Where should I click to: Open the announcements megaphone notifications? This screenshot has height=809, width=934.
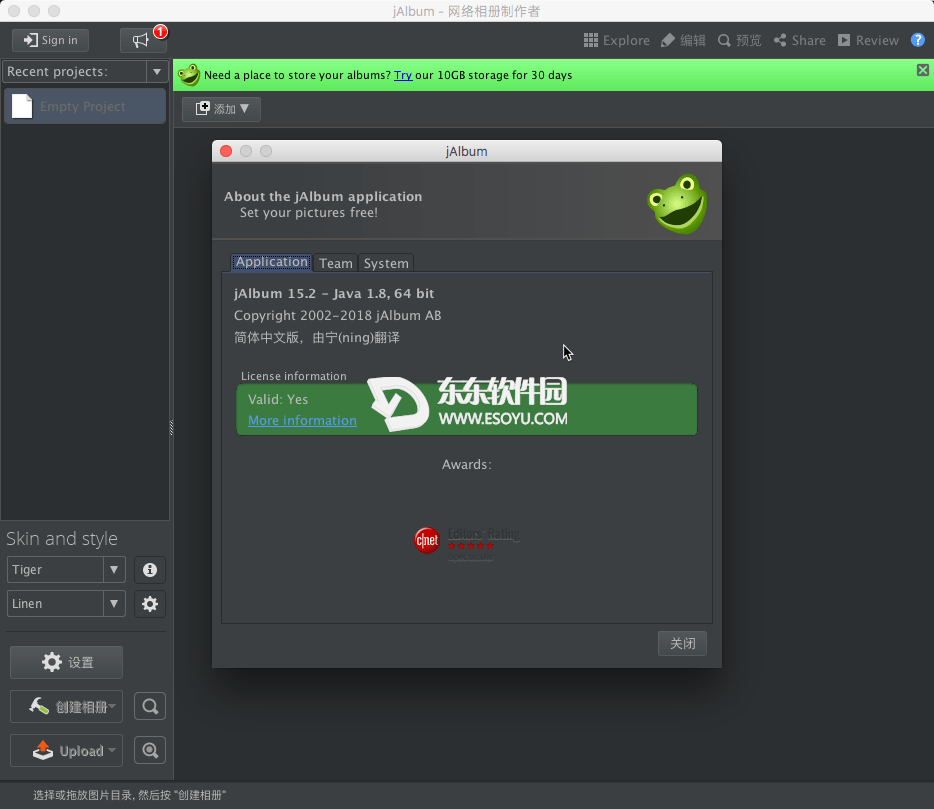[143, 40]
